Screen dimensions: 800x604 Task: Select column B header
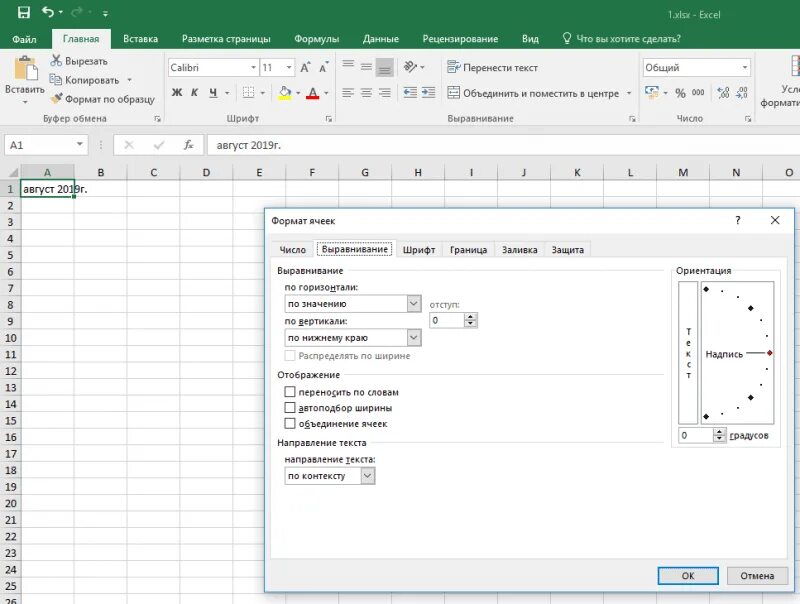coord(101,172)
